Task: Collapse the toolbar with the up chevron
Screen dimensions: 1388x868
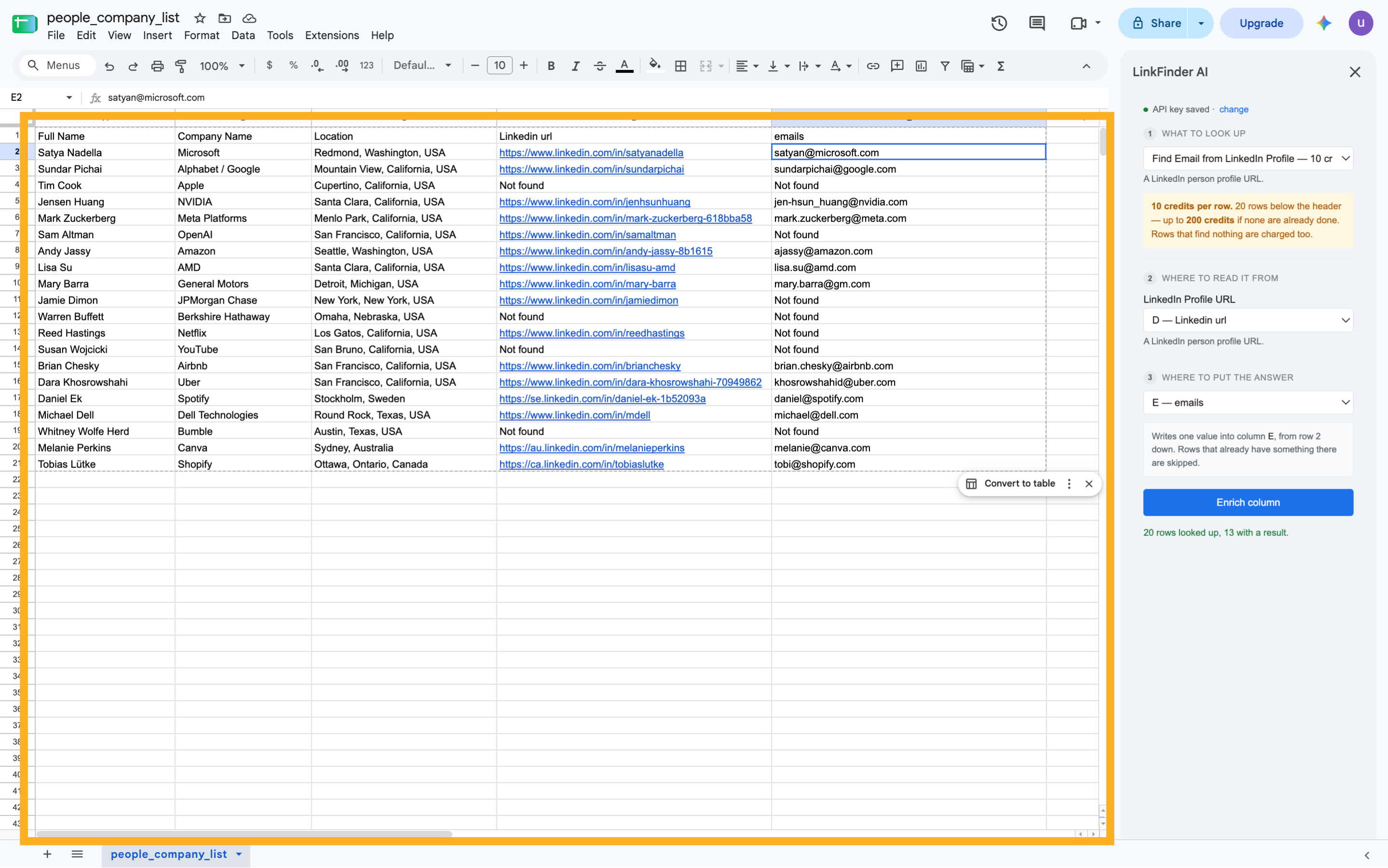Action: click(x=1086, y=66)
